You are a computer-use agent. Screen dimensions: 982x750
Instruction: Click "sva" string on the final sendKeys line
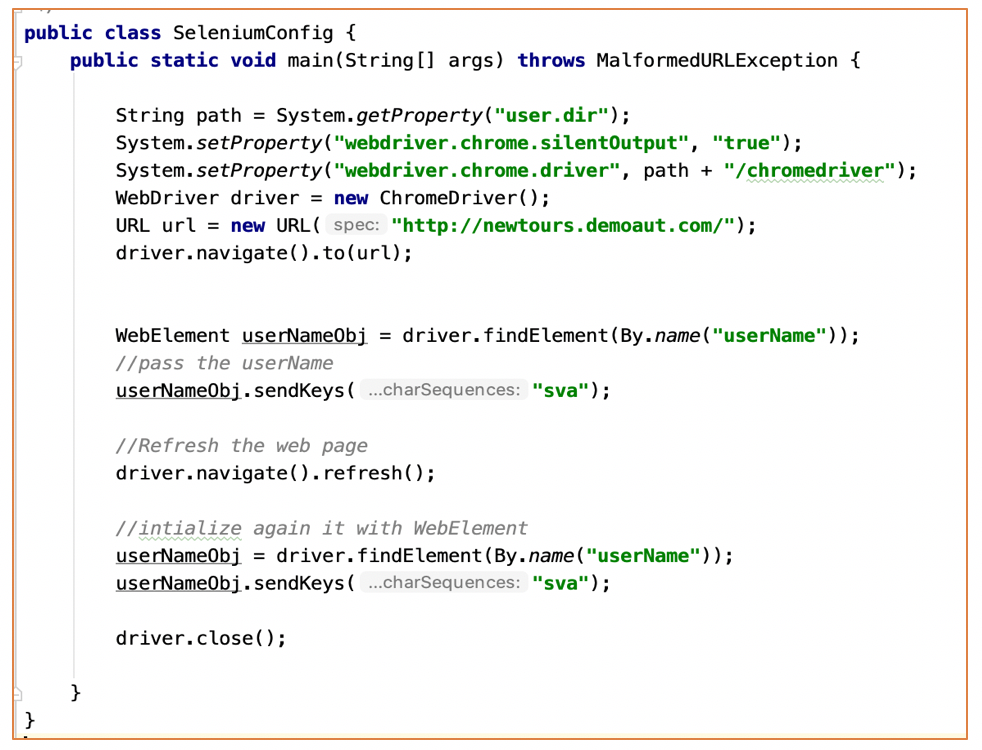[x=561, y=584]
